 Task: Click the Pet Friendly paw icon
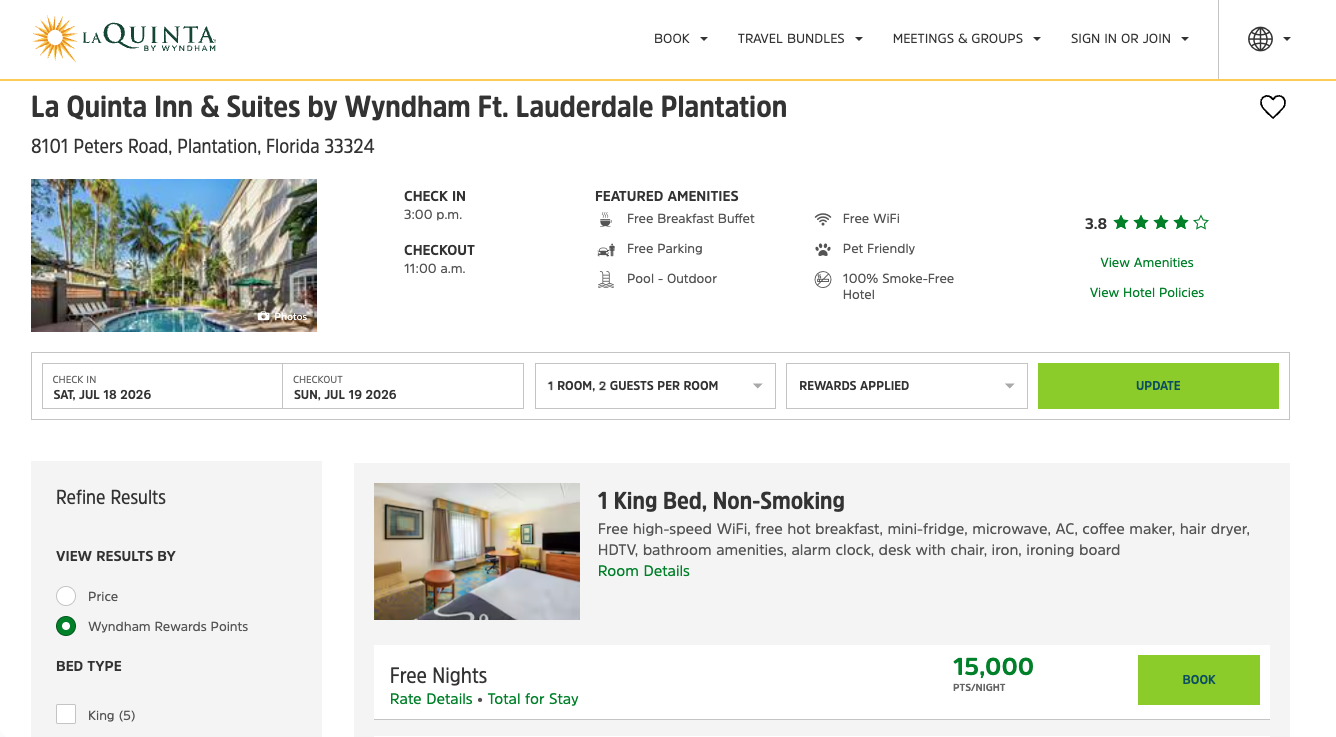(822, 248)
